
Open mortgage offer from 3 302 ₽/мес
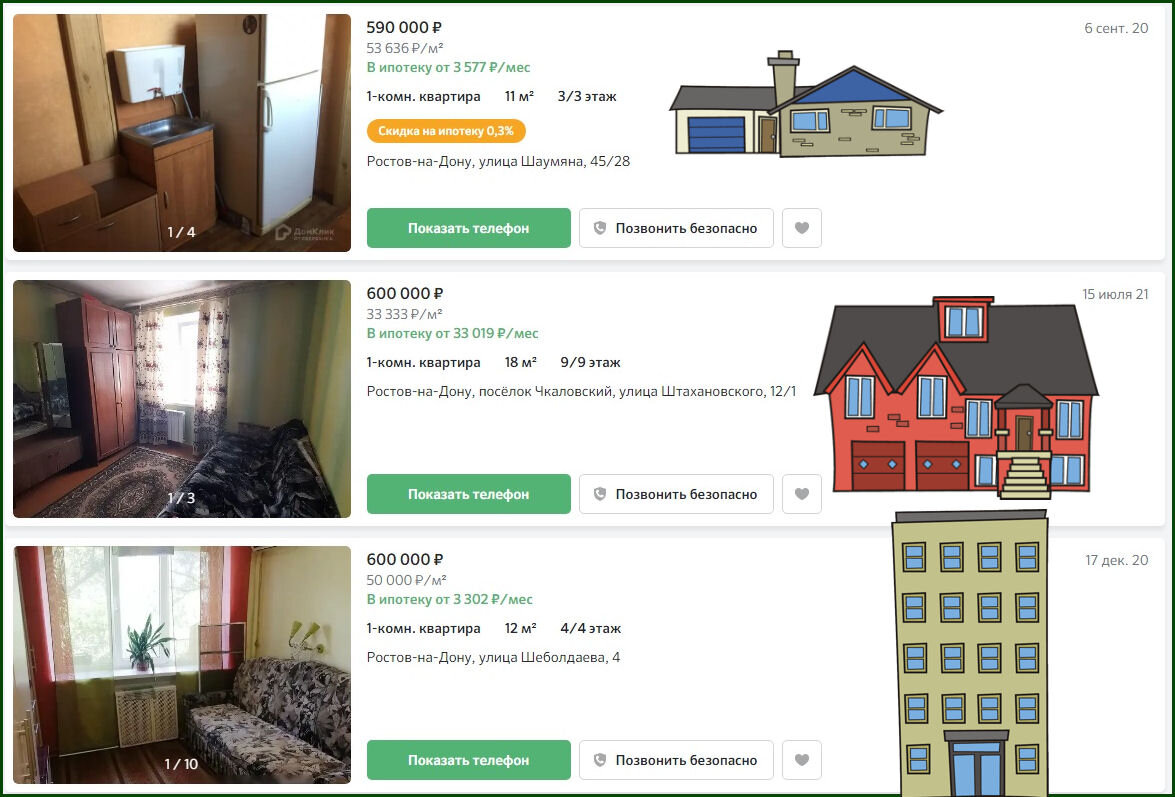[450, 599]
